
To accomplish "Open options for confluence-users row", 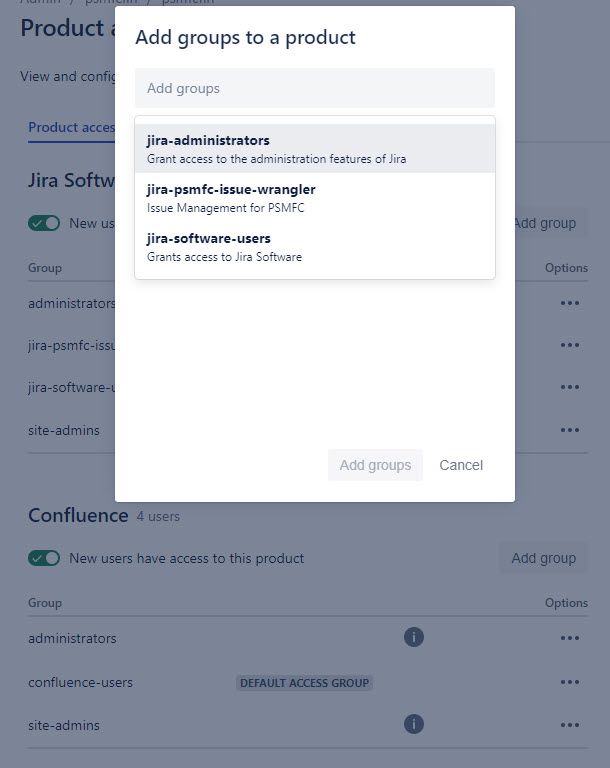I will [x=570, y=682].
